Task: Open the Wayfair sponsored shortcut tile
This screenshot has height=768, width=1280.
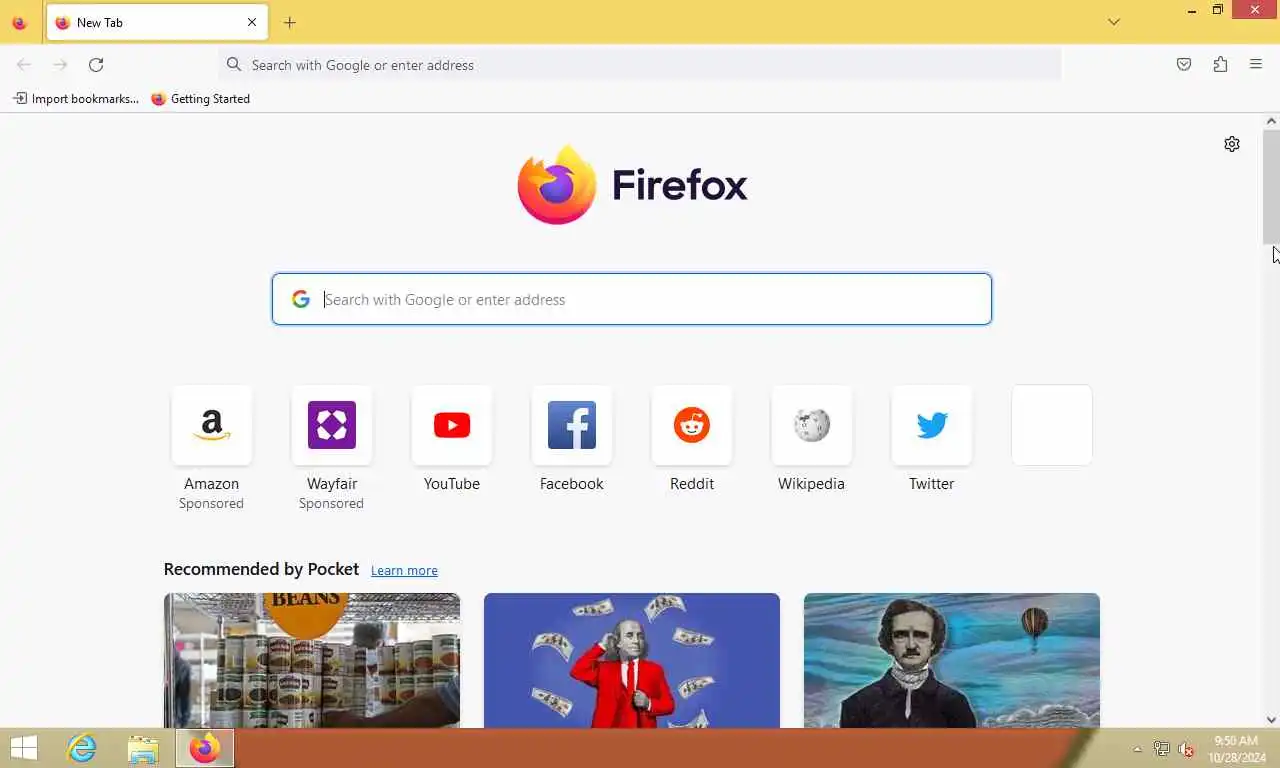Action: [x=331, y=425]
